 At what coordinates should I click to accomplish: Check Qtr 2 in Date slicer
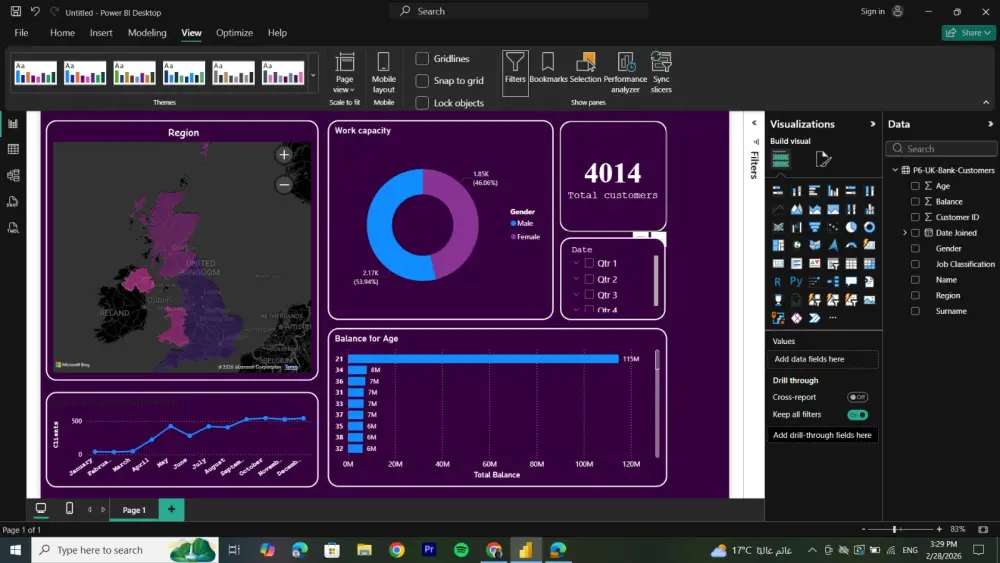tap(589, 279)
